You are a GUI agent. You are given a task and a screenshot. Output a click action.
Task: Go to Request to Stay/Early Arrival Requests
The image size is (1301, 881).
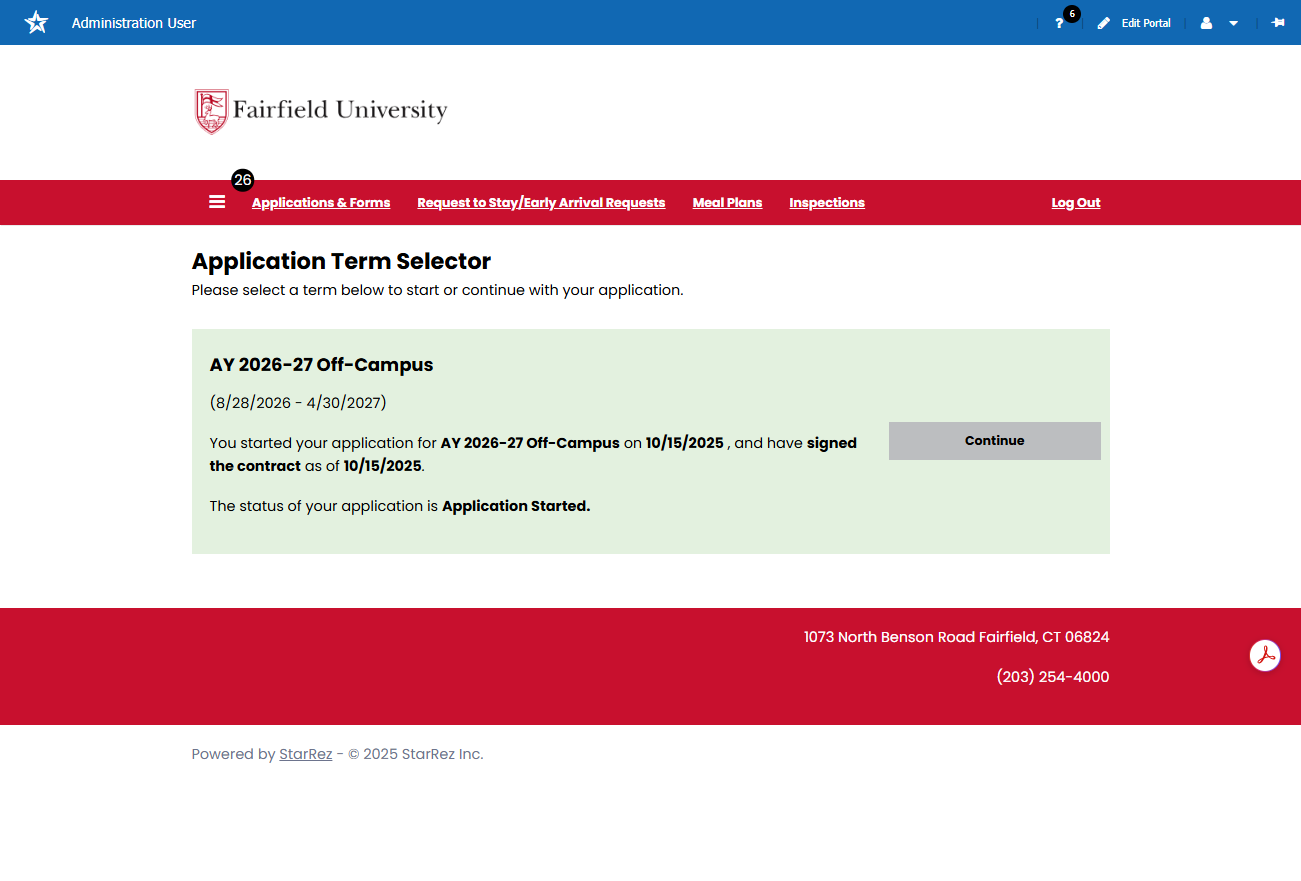(x=541, y=203)
